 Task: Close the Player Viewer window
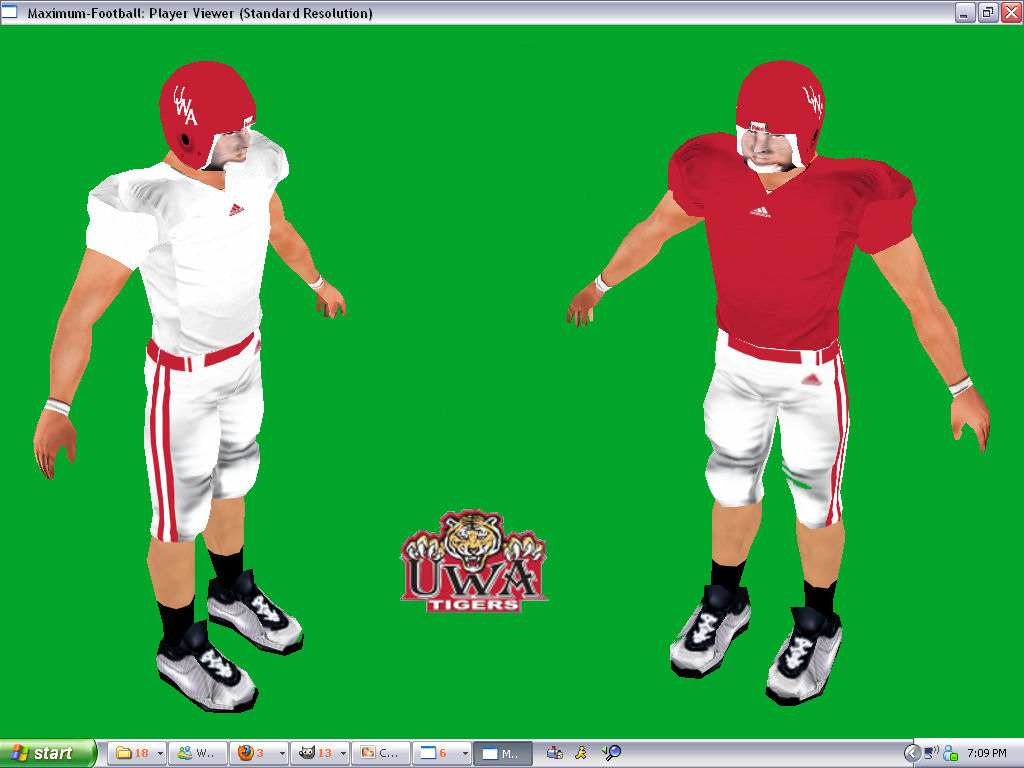coord(1011,12)
